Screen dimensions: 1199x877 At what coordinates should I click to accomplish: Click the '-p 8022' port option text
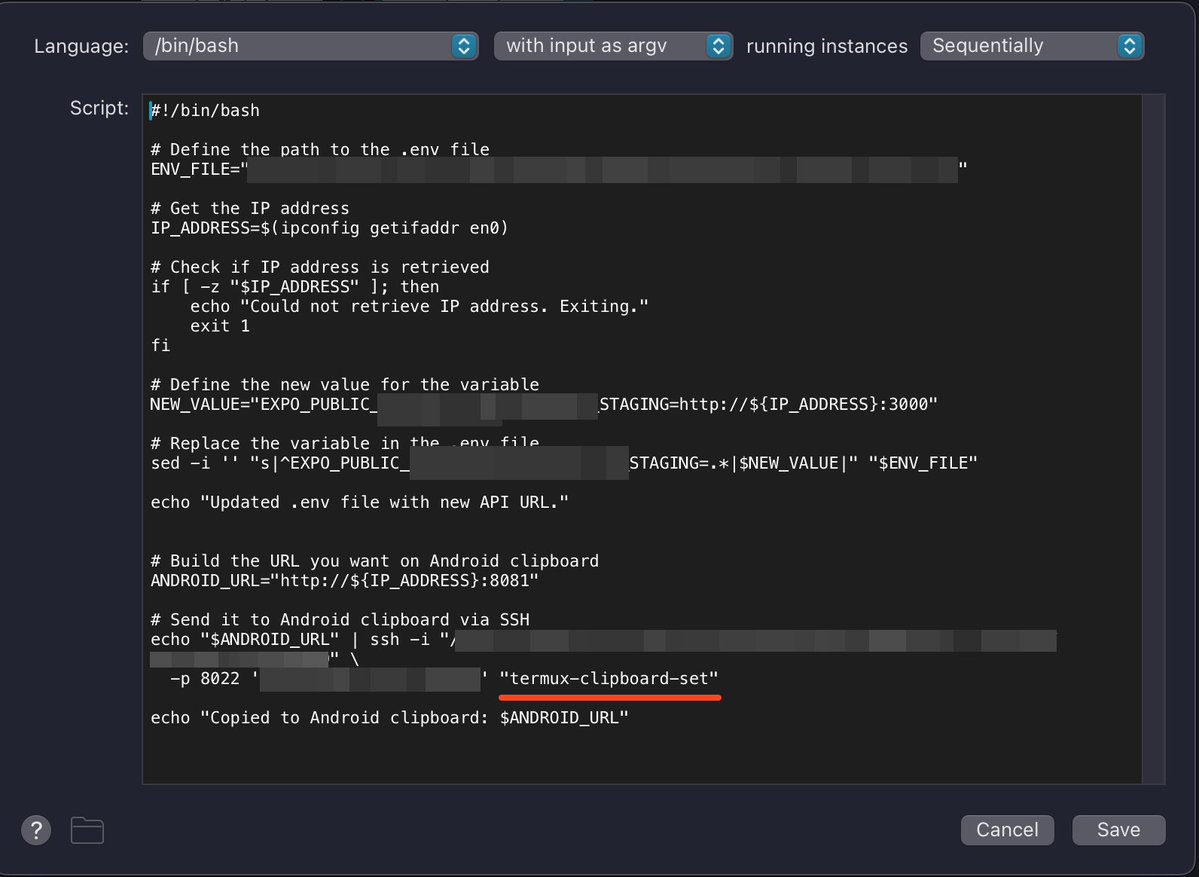pos(205,679)
